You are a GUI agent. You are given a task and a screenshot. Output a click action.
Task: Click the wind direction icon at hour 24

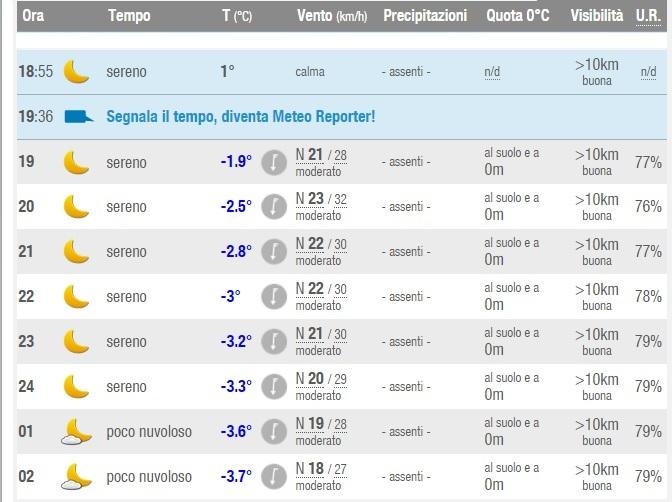[274, 387]
